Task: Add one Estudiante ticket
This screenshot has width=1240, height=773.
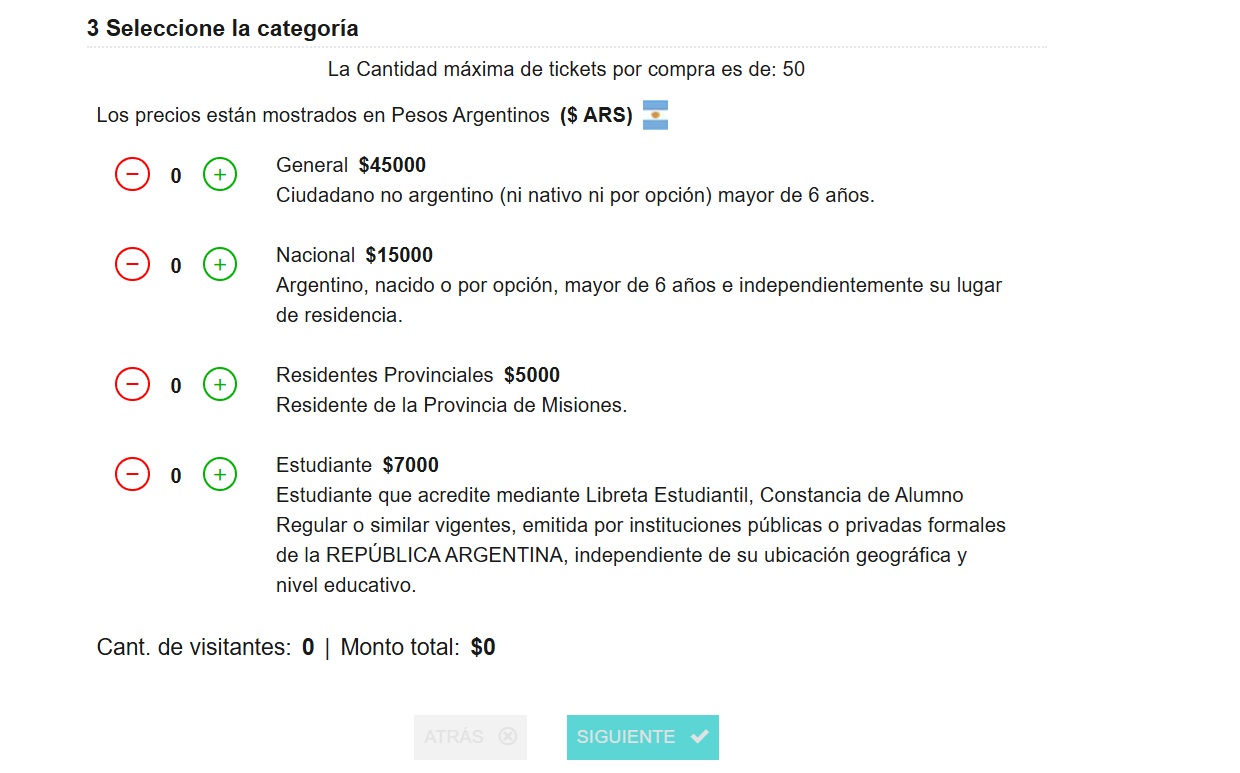Action: [x=219, y=474]
